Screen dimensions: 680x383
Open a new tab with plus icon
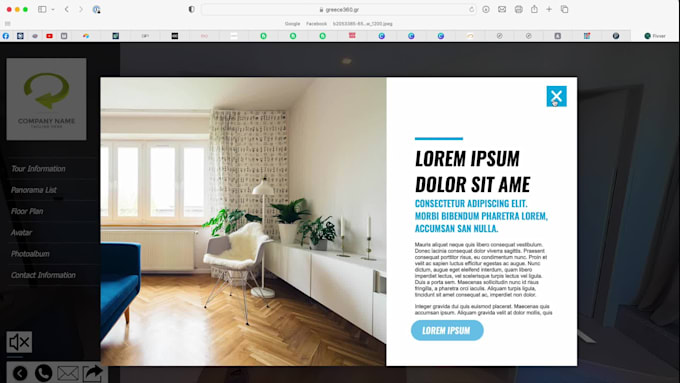(549, 9)
